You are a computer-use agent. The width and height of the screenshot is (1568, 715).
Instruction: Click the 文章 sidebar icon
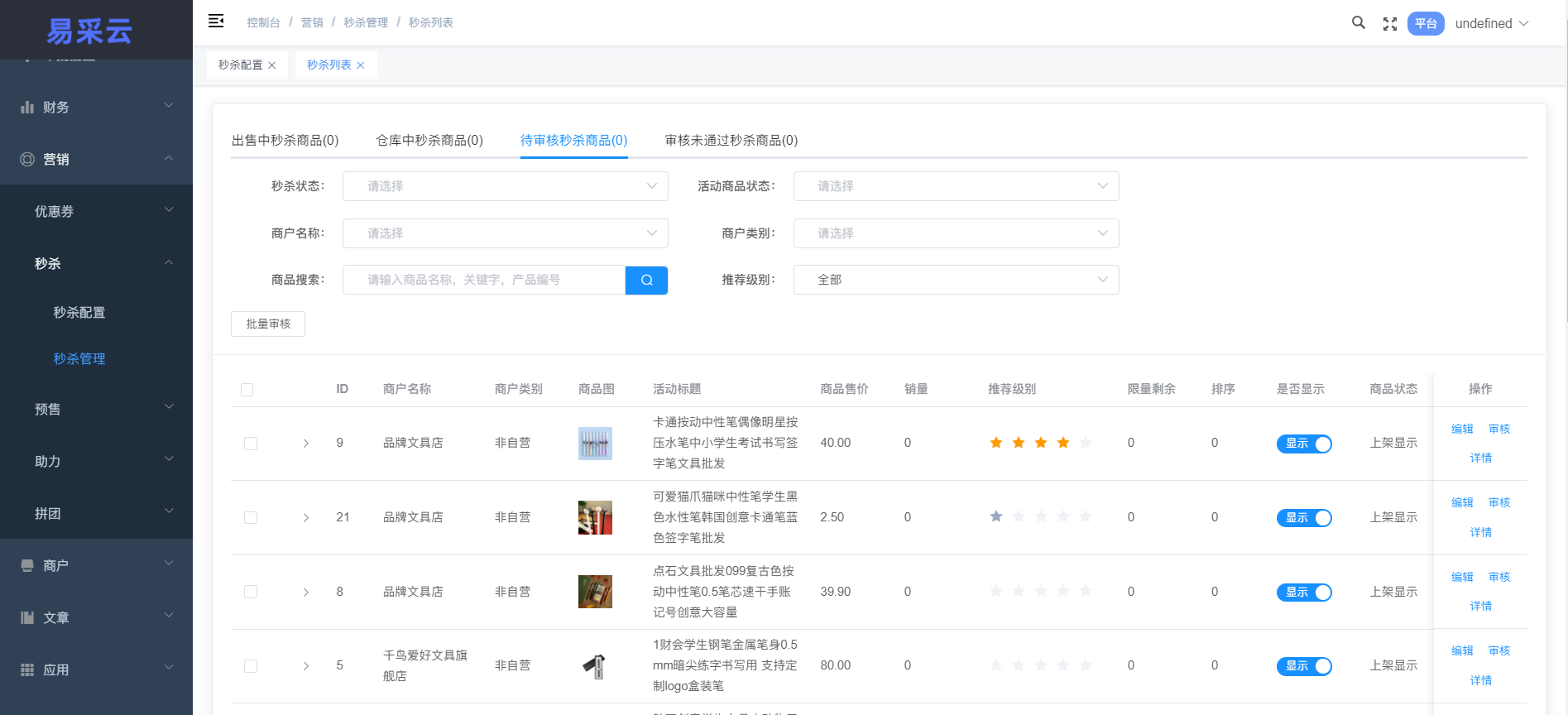pyautogui.click(x=27, y=617)
